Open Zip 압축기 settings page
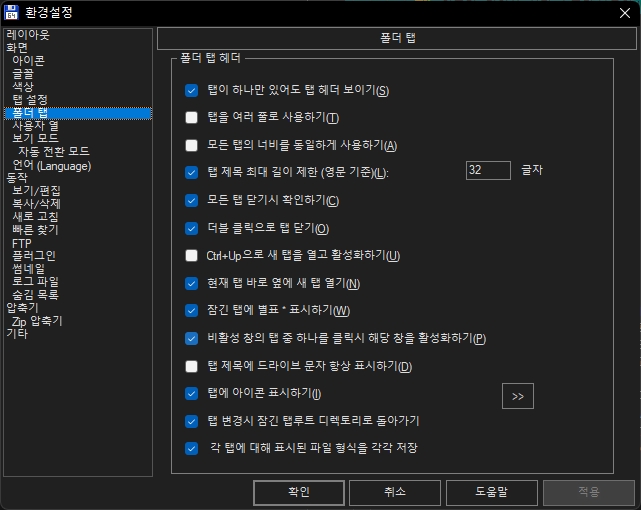The width and height of the screenshot is (641, 510). point(37,321)
